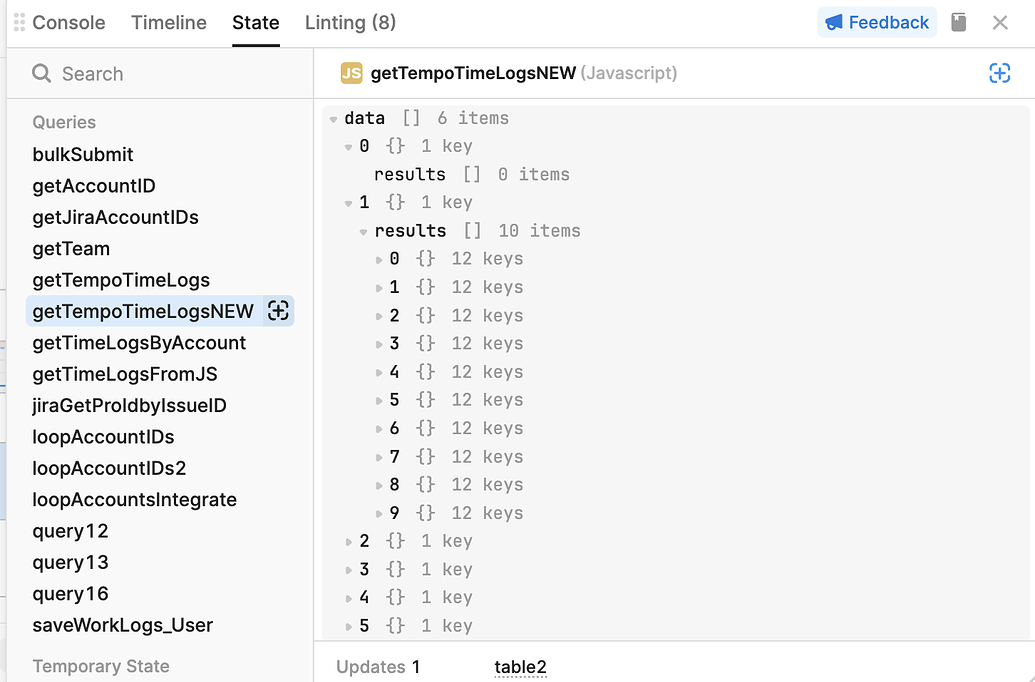Select the bulkSubmit query
This screenshot has height=682, width=1035.
83,154
